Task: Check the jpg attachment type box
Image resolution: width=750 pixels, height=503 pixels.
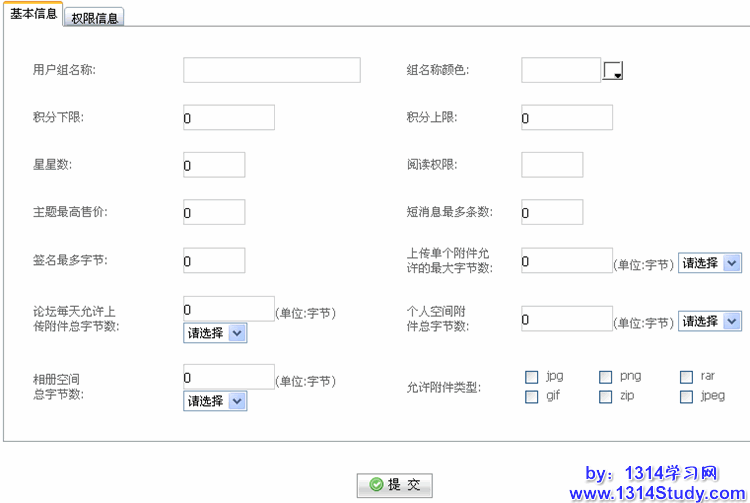Action: coord(532,377)
